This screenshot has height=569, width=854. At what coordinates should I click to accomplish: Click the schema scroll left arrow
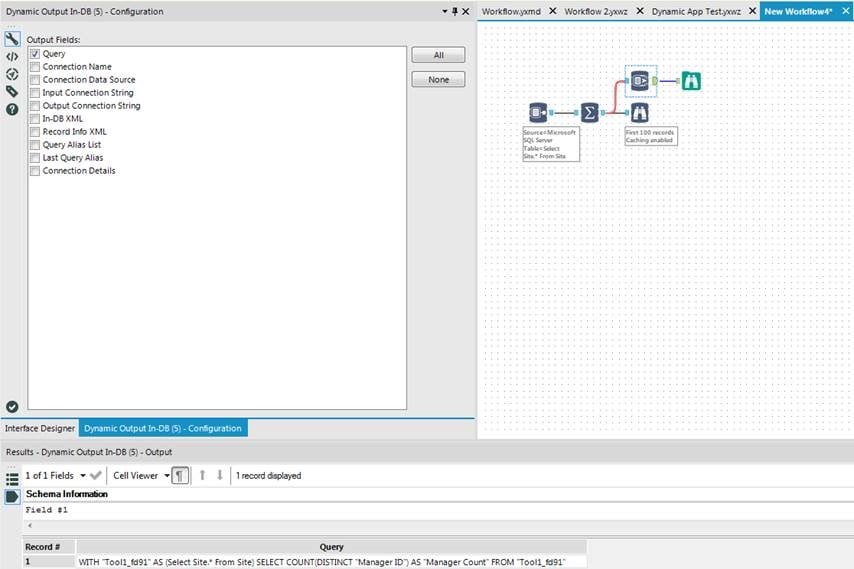[x=29, y=525]
